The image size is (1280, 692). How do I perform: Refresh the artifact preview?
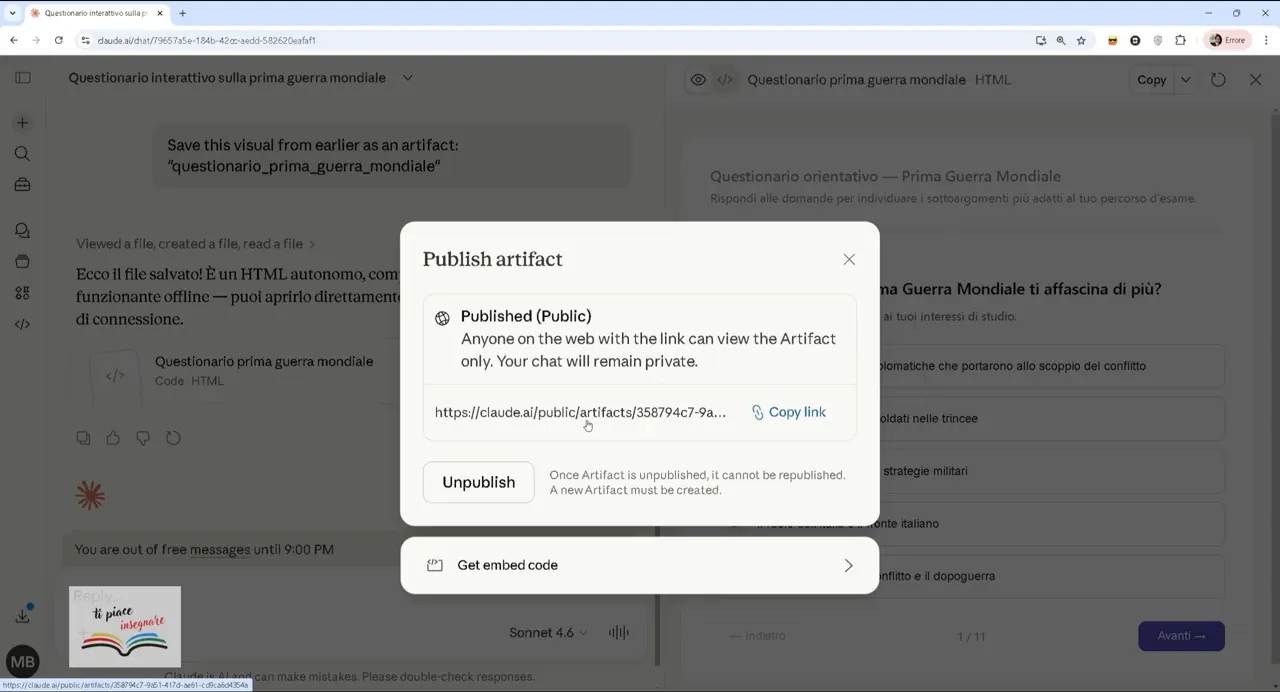1218,80
